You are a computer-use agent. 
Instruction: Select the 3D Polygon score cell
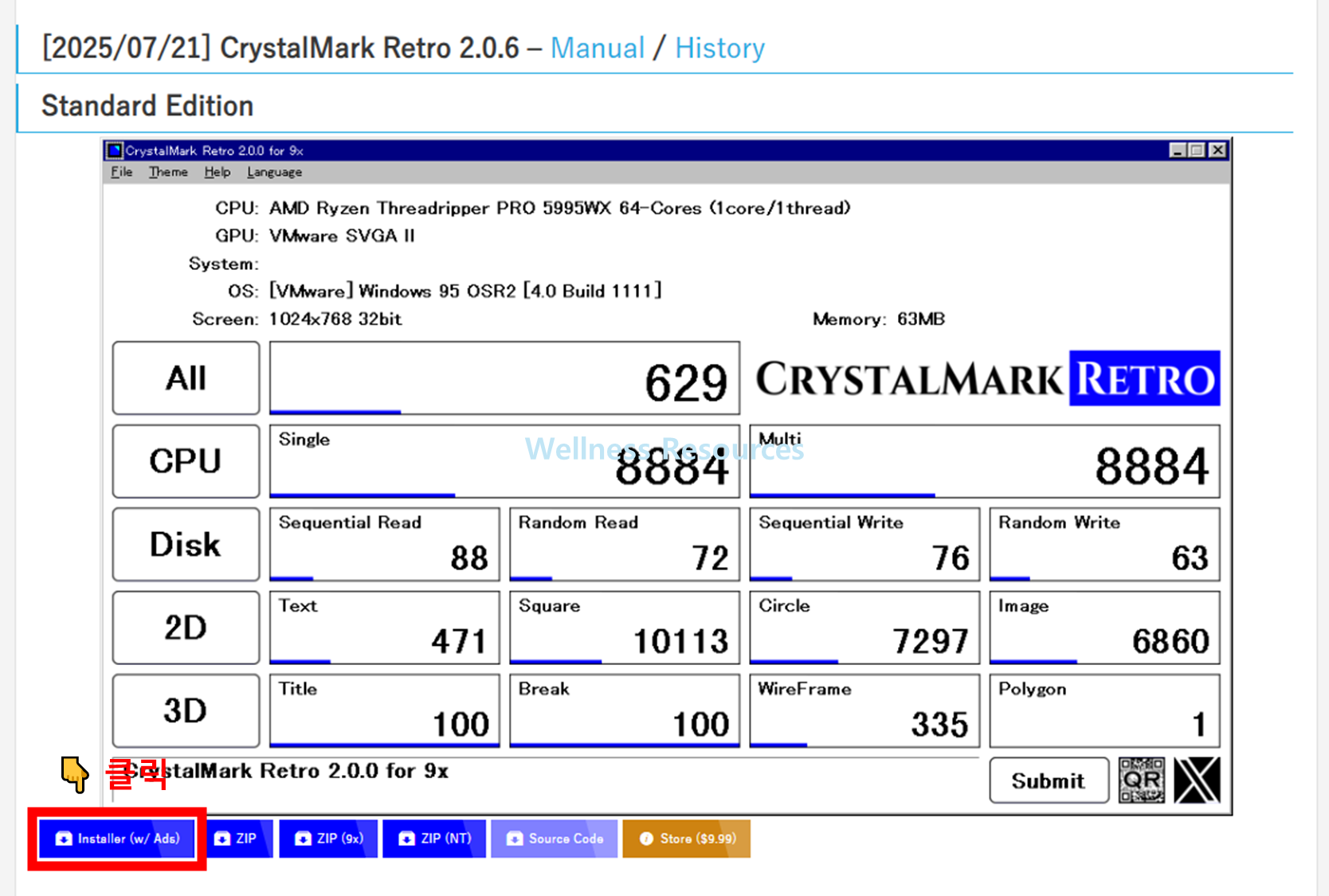[x=1104, y=710]
